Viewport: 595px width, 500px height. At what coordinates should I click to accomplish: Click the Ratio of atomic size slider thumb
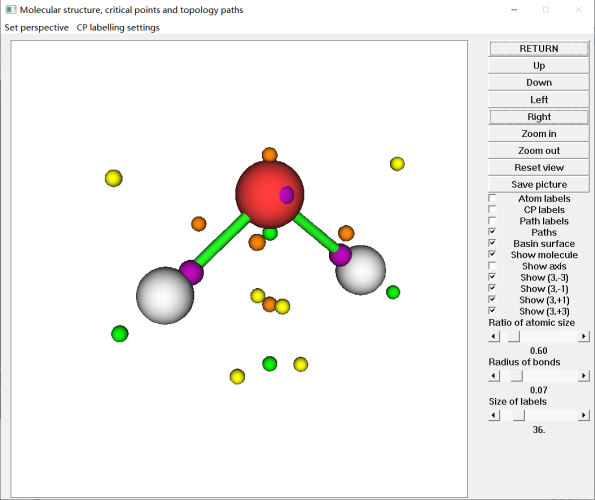click(x=514, y=336)
